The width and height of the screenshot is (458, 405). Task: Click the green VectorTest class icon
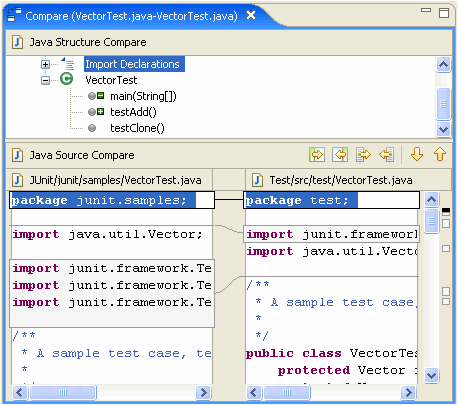pos(66,79)
